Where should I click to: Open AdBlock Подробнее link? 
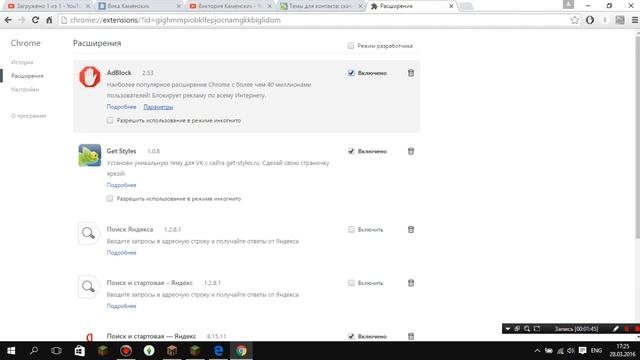tap(121, 107)
